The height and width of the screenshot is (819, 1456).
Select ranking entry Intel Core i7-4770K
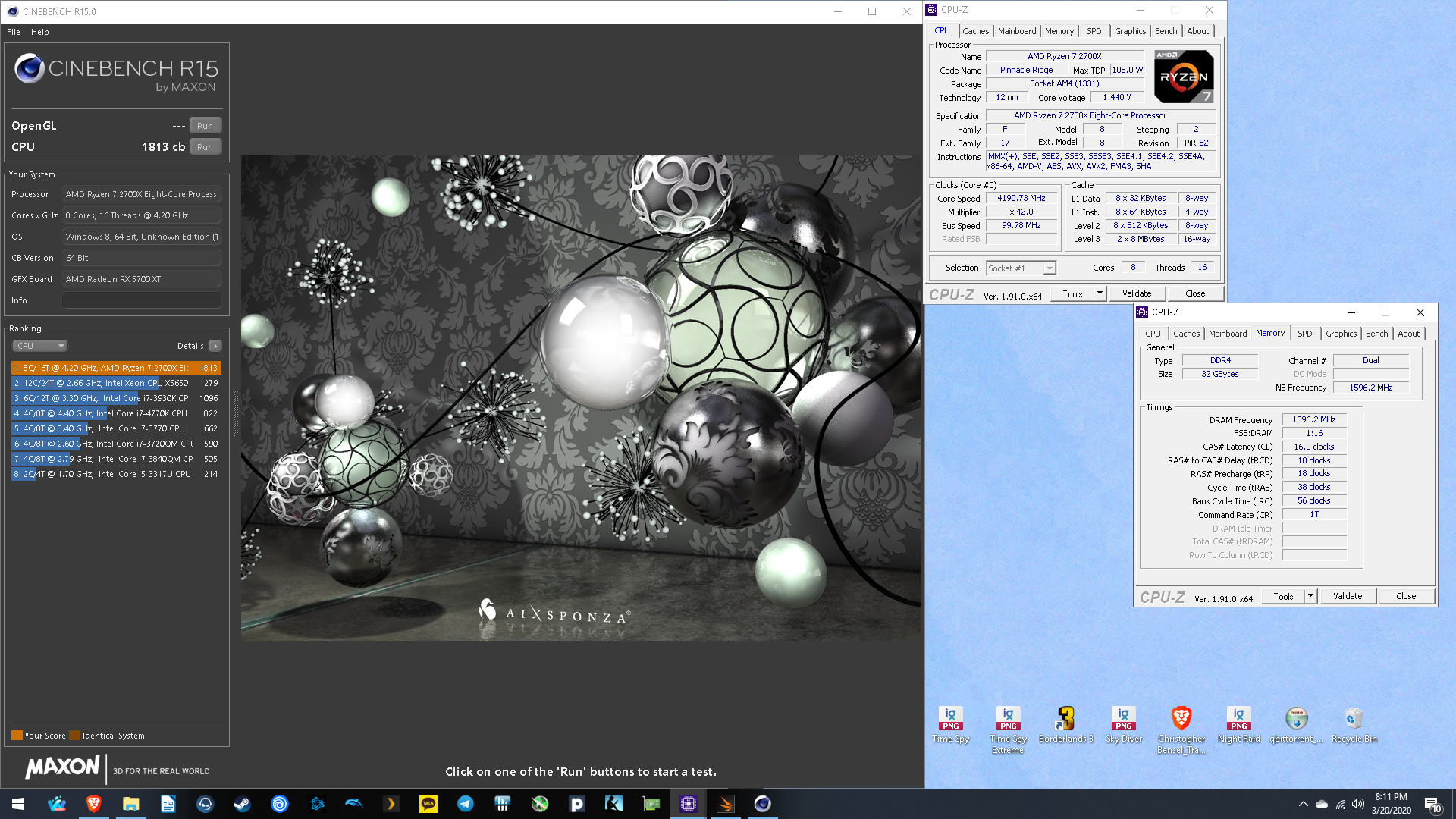tap(116, 413)
